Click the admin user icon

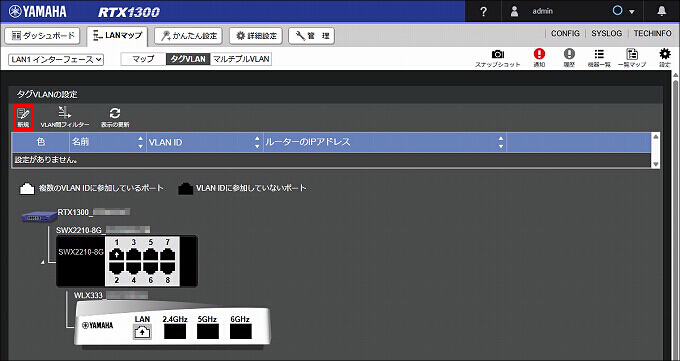514,12
